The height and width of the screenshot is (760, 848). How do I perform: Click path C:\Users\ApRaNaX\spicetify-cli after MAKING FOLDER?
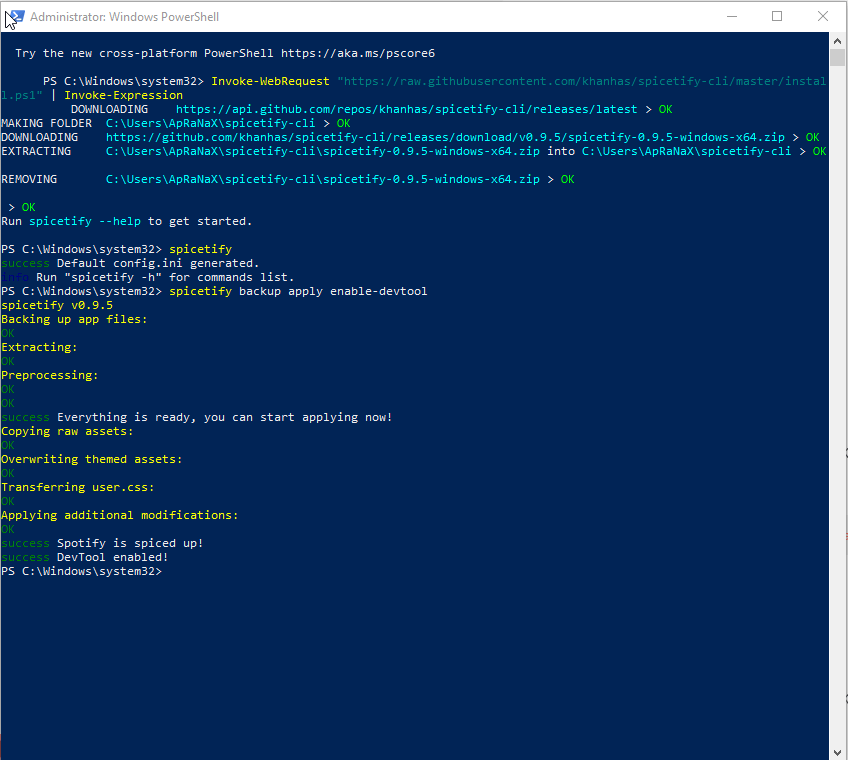coord(210,123)
